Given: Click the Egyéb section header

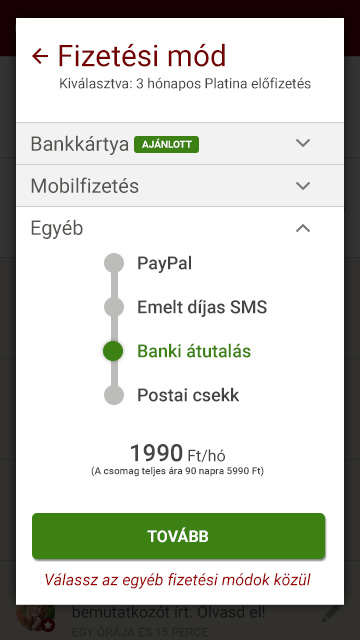Looking at the screenshot, I should tap(180, 229).
